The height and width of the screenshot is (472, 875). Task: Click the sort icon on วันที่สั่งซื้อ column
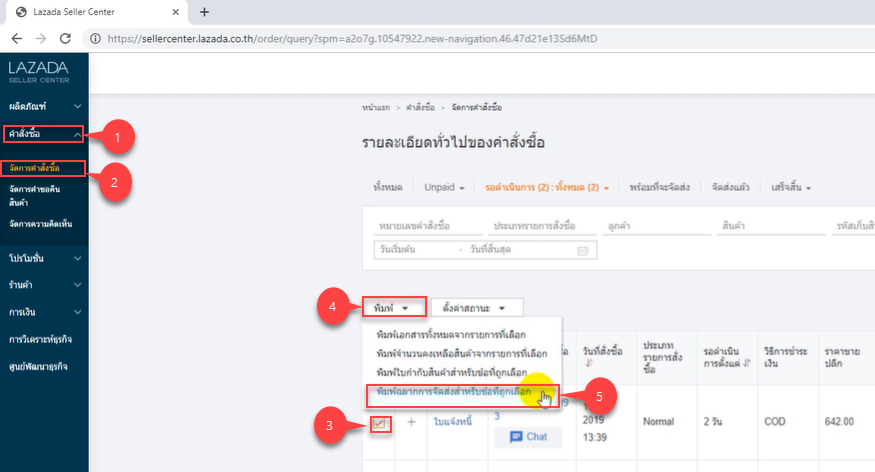[x=587, y=364]
